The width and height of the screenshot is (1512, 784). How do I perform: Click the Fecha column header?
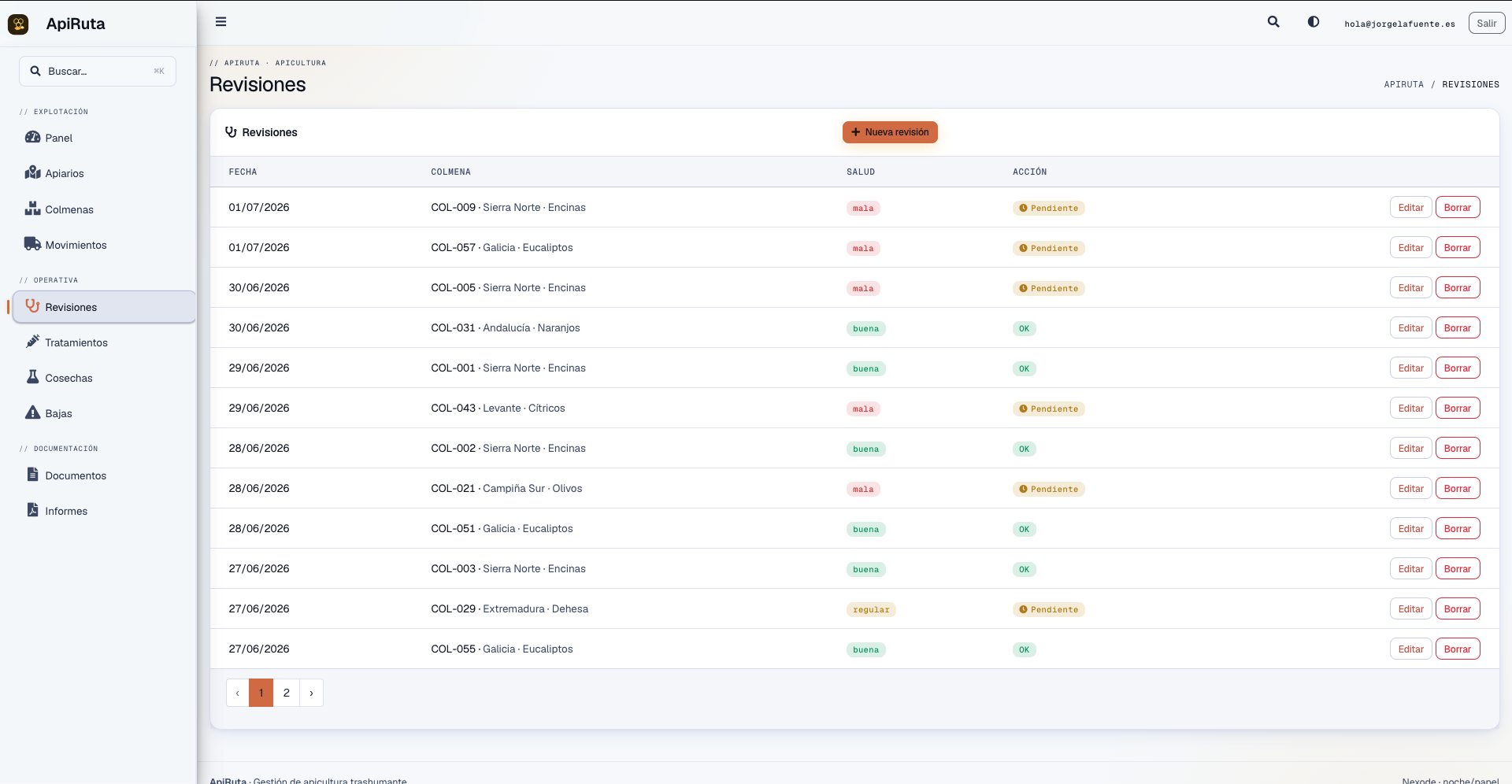pos(243,172)
